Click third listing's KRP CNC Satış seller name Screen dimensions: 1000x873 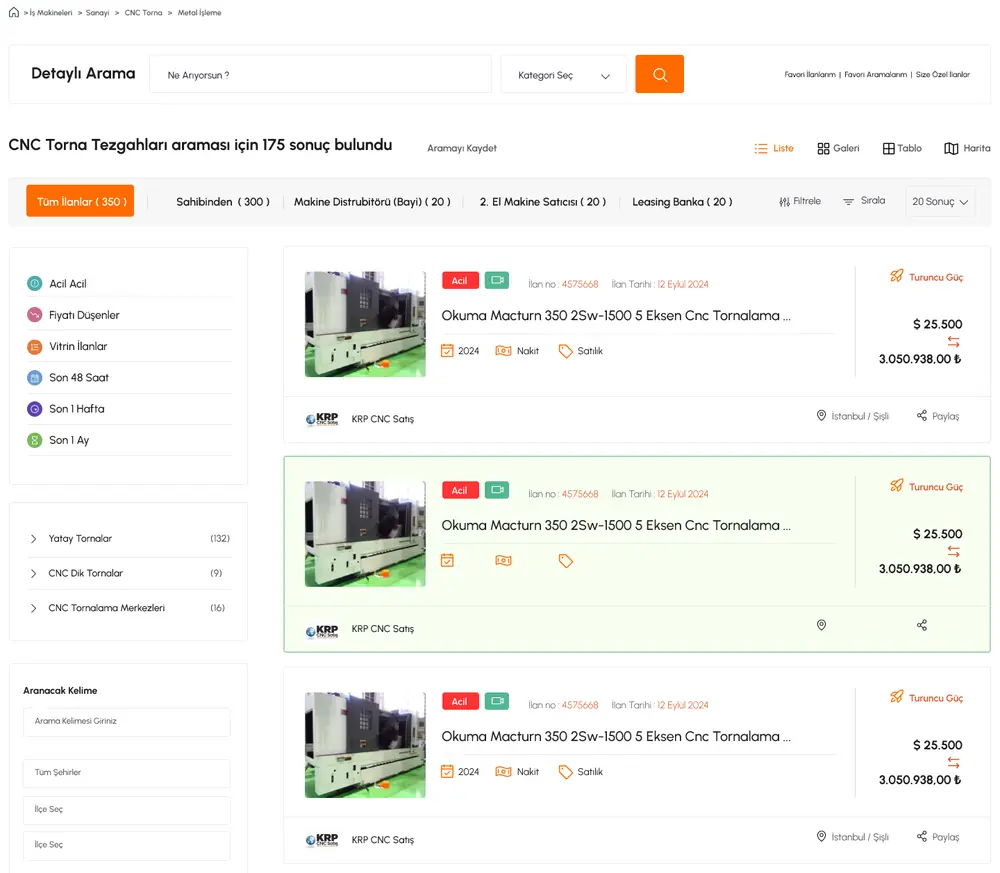tap(383, 840)
